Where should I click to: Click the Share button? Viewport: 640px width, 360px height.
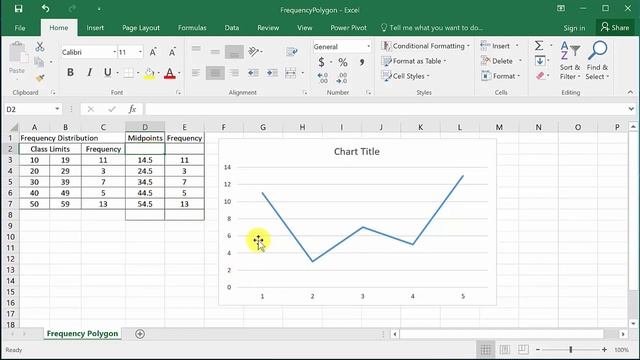click(x=615, y=28)
